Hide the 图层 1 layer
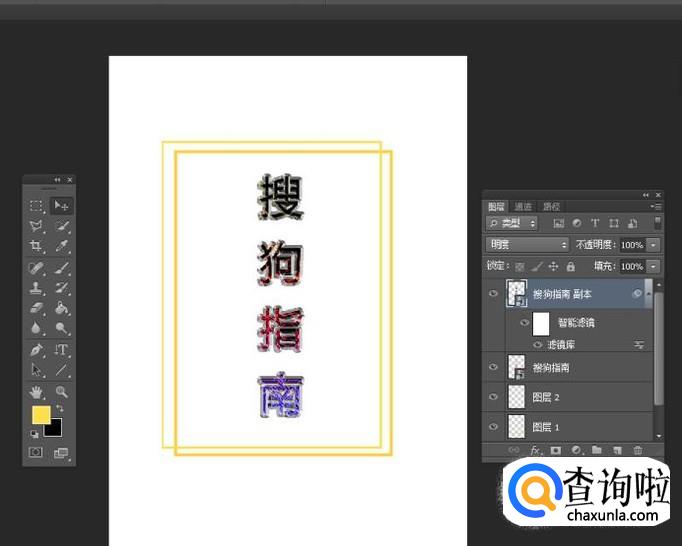The height and width of the screenshot is (546, 682). pyautogui.click(x=493, y=427)
